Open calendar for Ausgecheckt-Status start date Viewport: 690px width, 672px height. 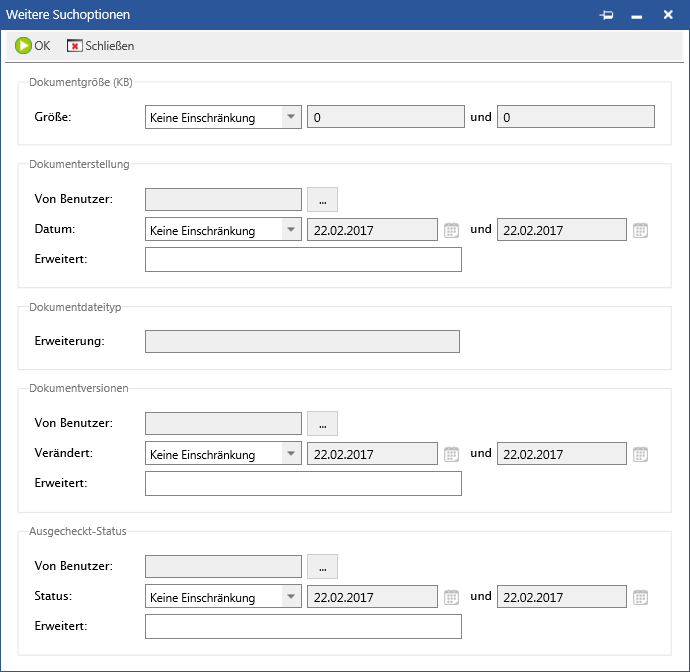[451, 597]
